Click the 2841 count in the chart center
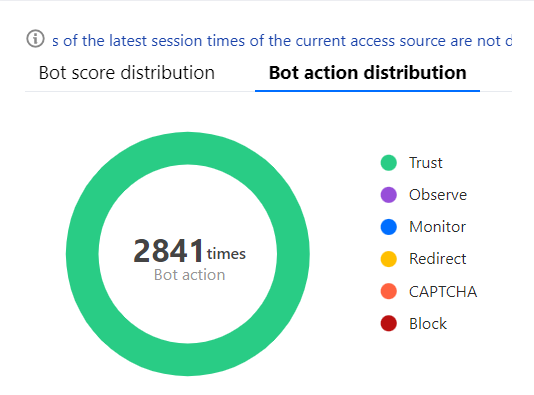Screen dimensions: 534x395 pyautogui.click(x=169, y=251)
